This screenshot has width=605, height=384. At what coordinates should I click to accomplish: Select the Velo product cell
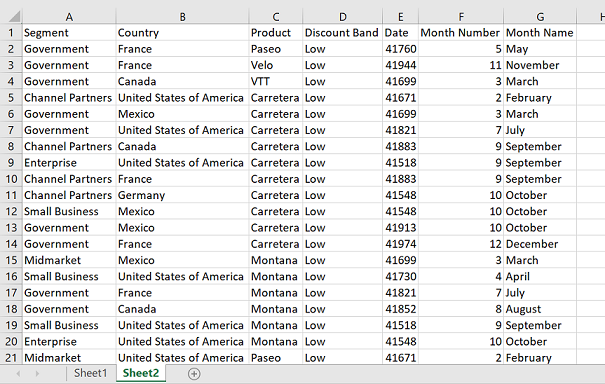click(275, 65)
